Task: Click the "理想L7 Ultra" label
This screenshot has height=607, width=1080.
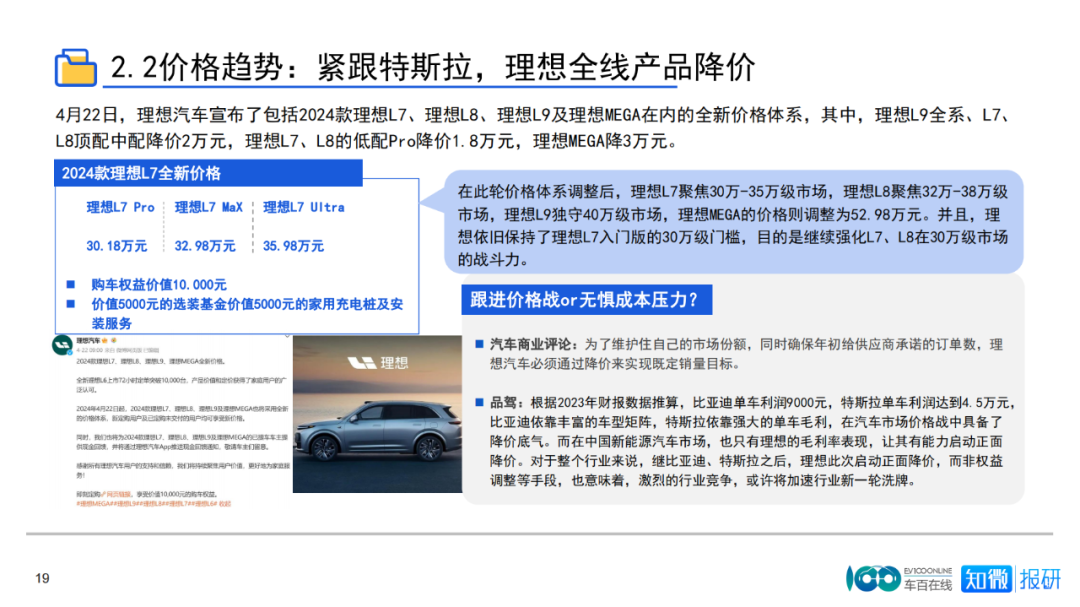Action: point(304,207)
